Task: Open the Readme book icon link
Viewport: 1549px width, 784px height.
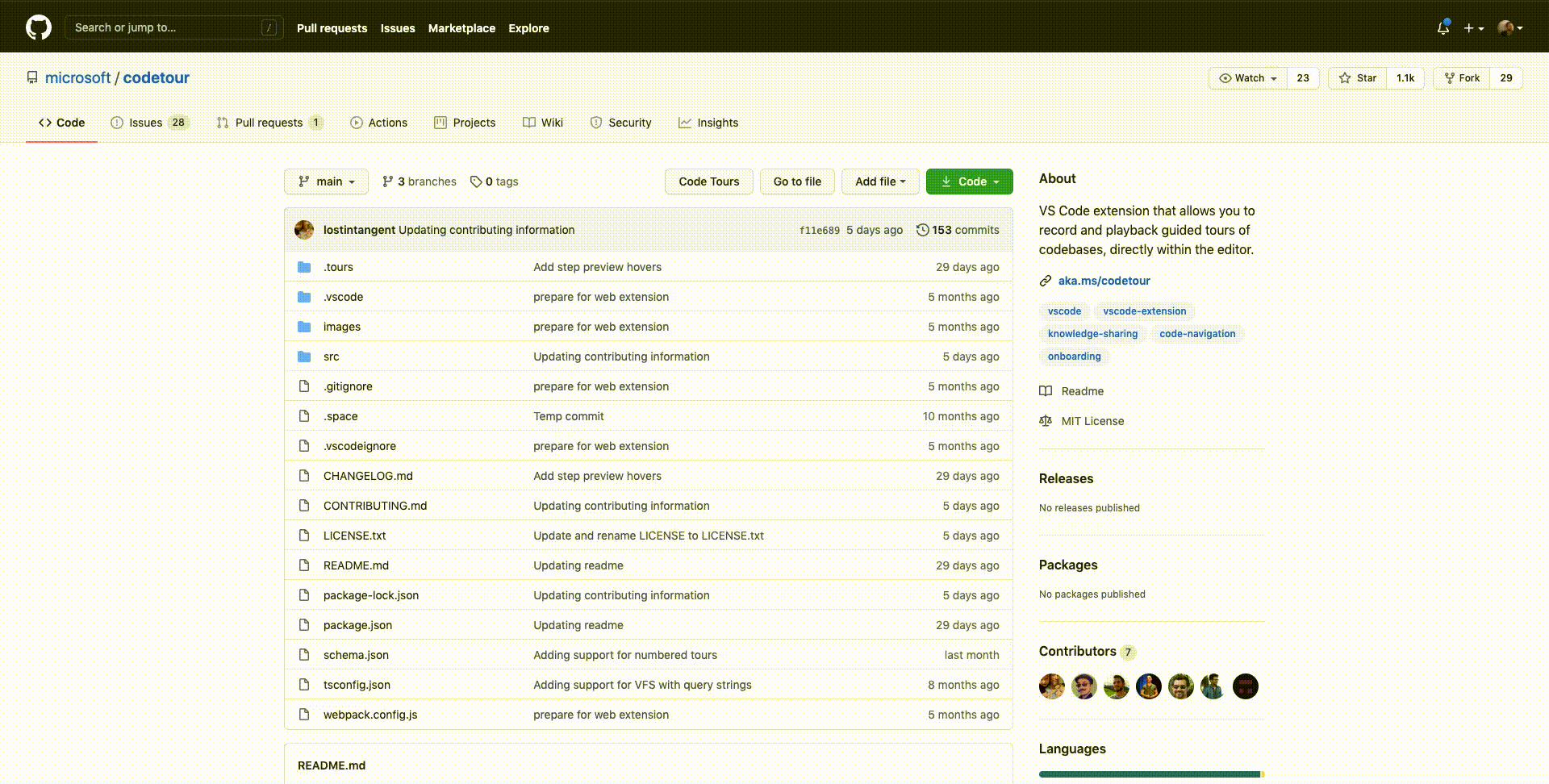Action: pyautogui.click(x=1046, y=391)
